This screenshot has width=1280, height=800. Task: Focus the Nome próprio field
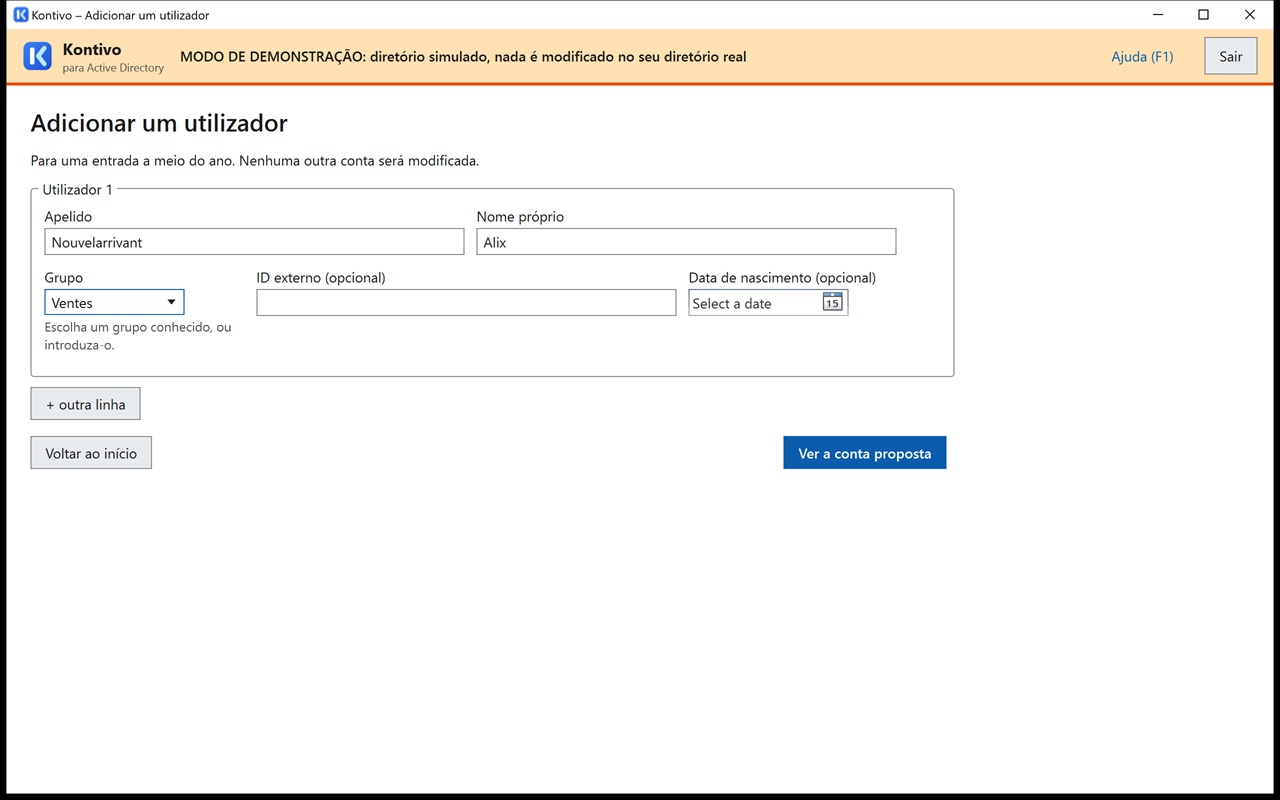(686, 242)
